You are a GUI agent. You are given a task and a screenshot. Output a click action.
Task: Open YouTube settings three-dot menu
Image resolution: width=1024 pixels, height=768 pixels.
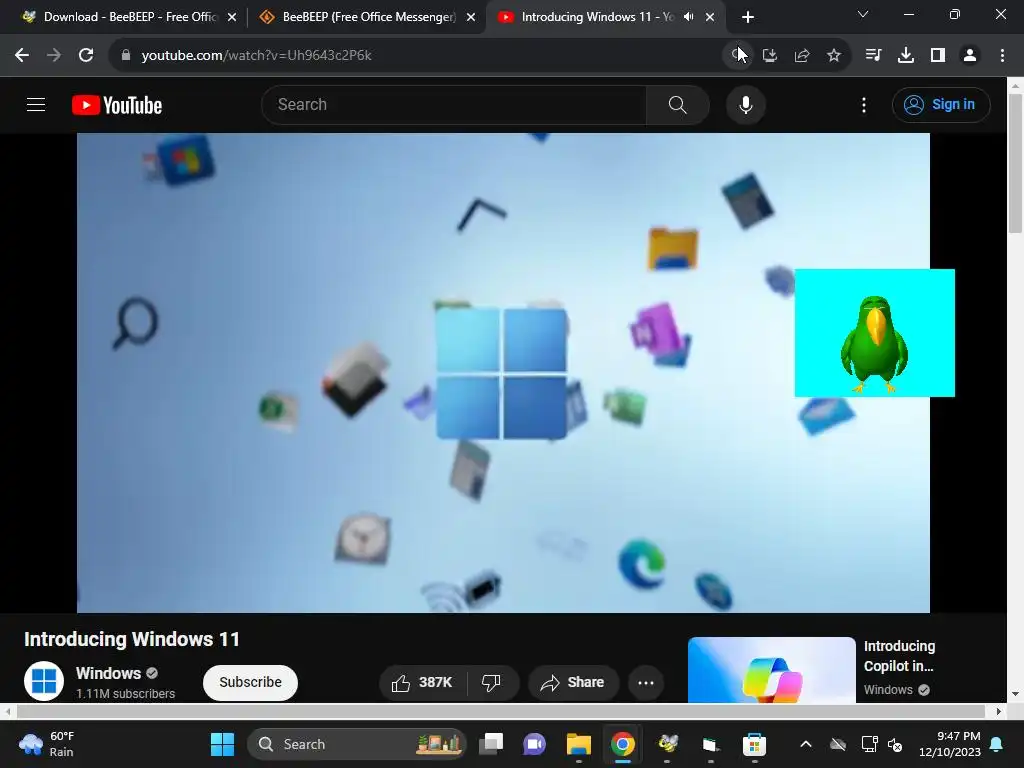point(864,104)
